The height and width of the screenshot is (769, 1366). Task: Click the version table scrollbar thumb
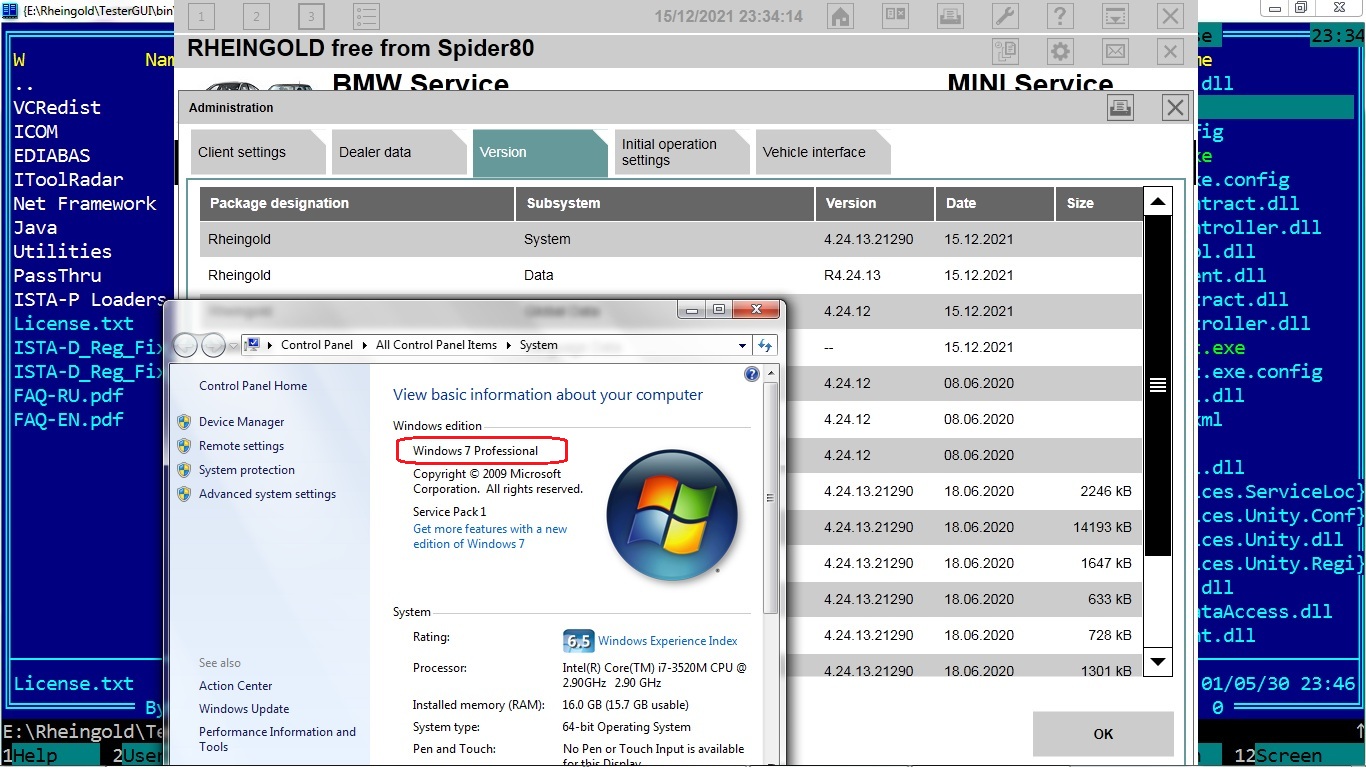click(1157, 385)
